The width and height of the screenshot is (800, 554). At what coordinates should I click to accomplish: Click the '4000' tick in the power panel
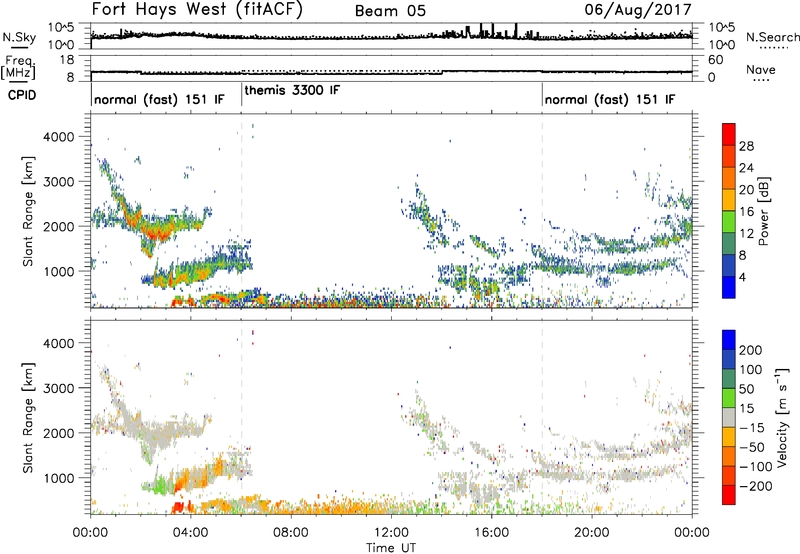(x=58, y=137)
